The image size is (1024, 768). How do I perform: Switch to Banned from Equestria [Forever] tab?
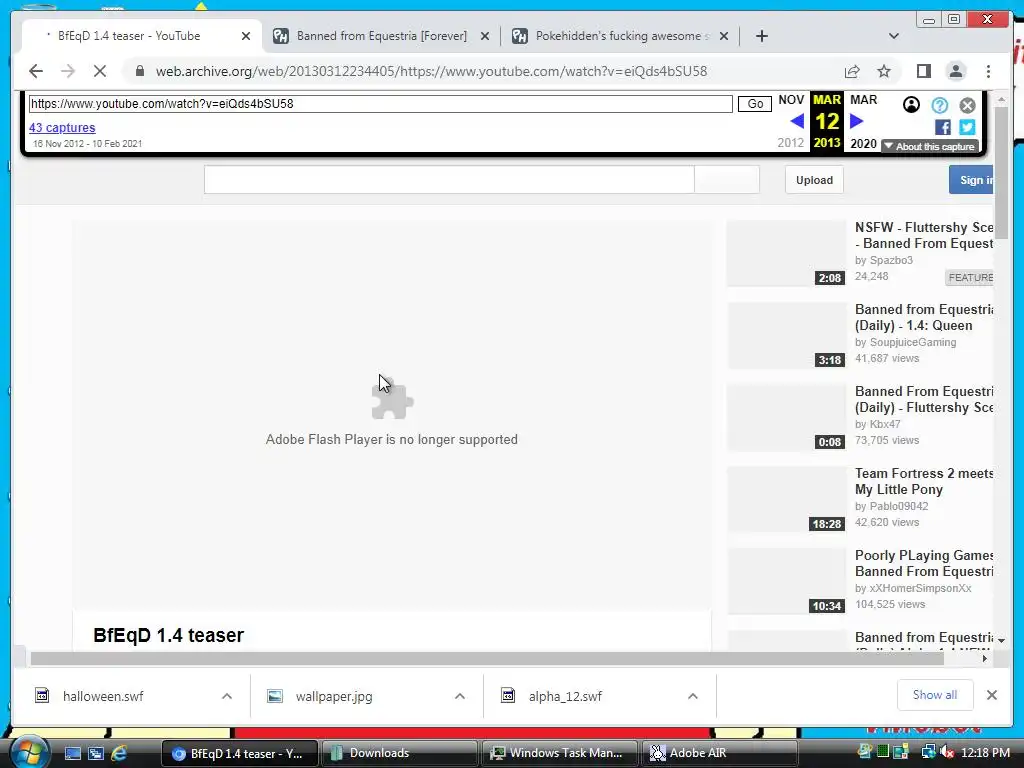382,36
